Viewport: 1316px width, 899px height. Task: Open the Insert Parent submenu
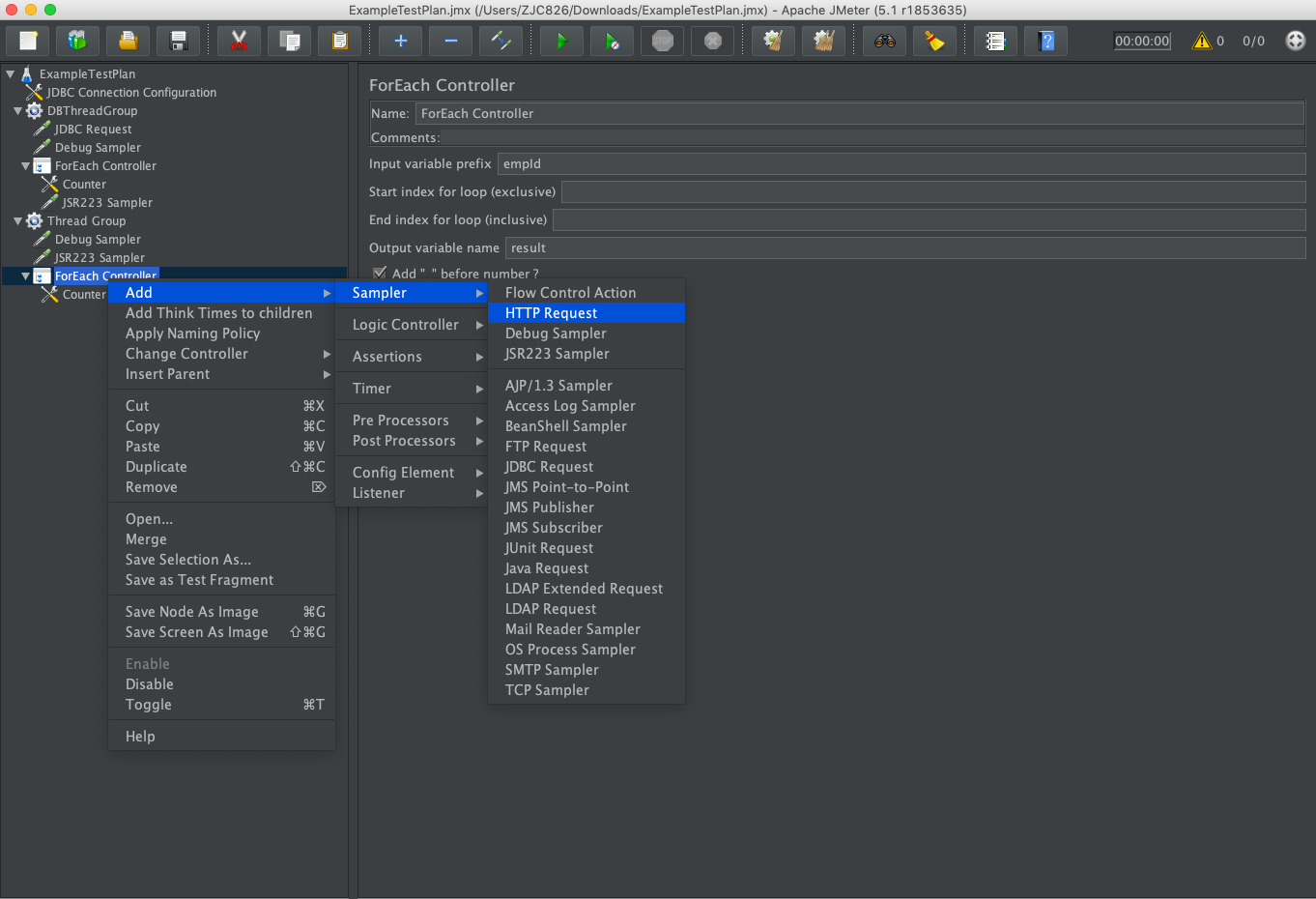pyautogui.click(x=221, y=374)
